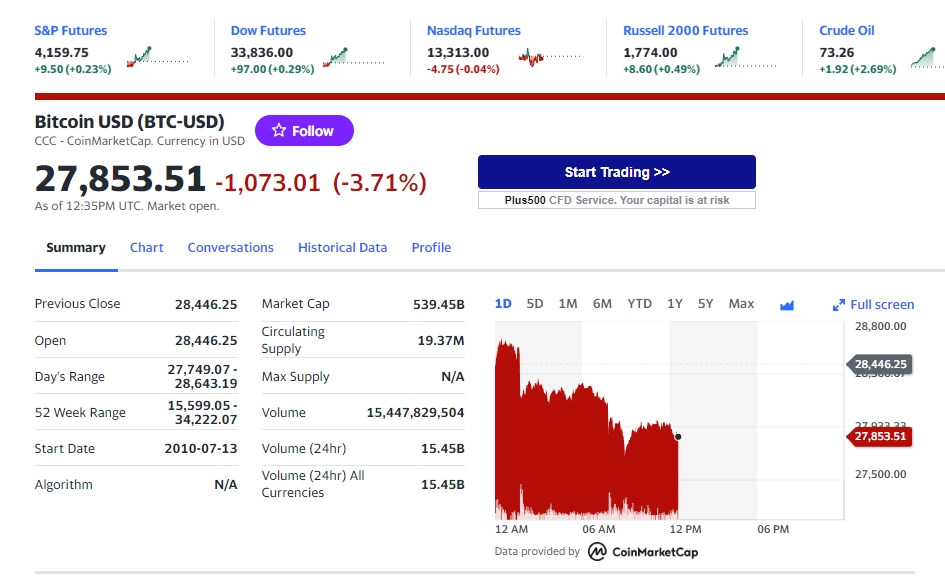Image resolution: width=945 pixels, height=587 pixels.
Task: Click the 27,853.51 red price label on chart
Action: pyautogui.click(x=880, y=436)
